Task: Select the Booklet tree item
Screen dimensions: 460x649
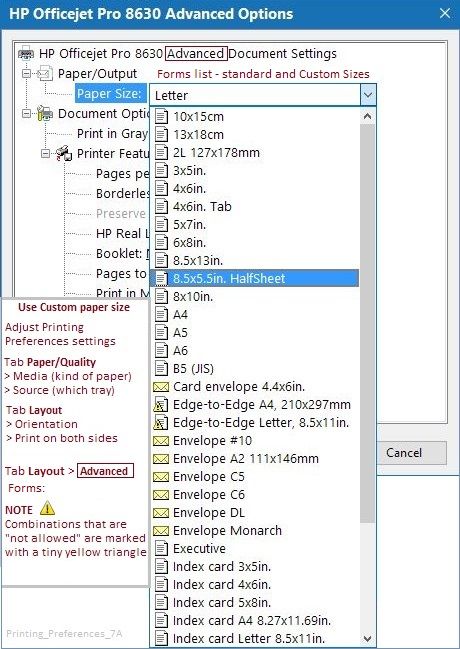Action: pos(123,253)
